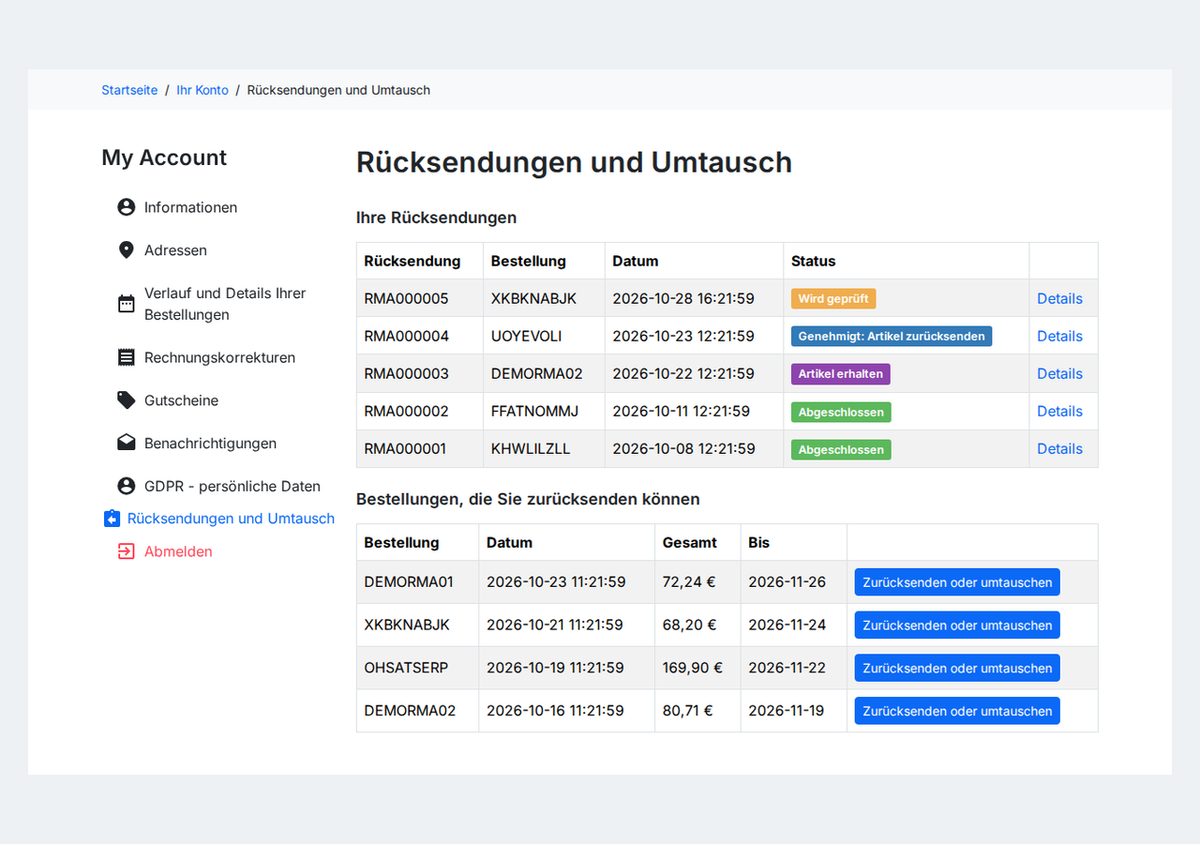
Task: Click the 169,90 € total
Action: tap(693, 668)
